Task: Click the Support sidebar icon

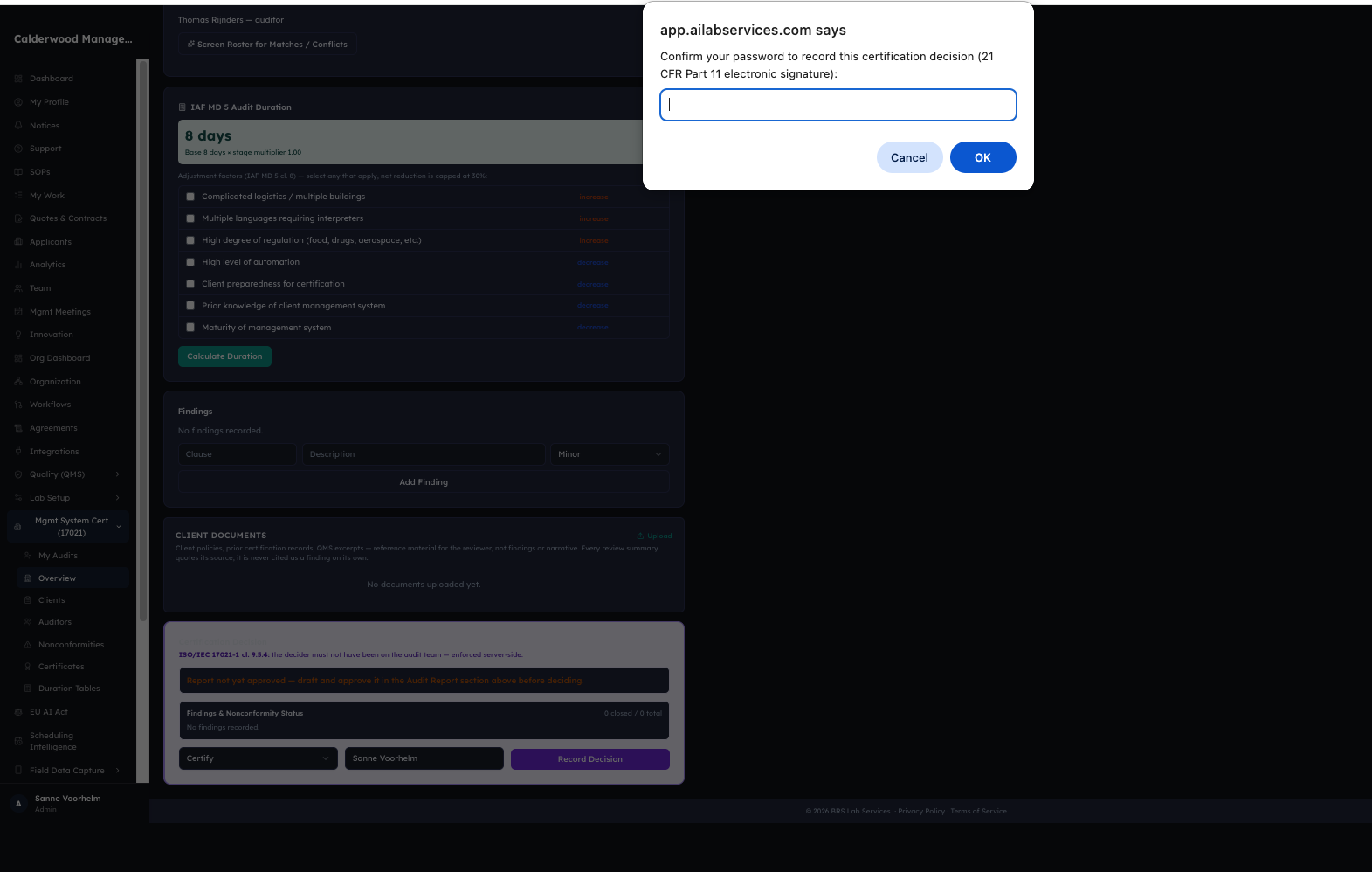Action: 18,149
